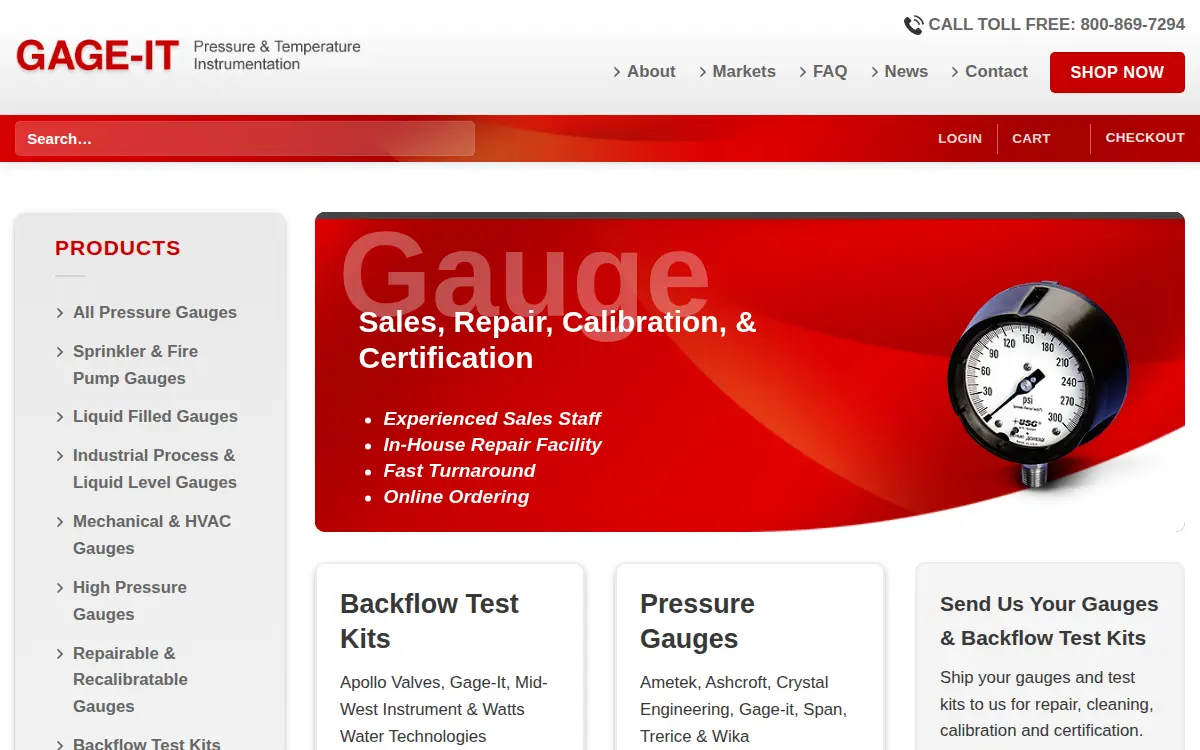This screenshot has width=1200, height=750.
Task: Proceed to CHECKOUT
Action: (x=1145, y=138)
